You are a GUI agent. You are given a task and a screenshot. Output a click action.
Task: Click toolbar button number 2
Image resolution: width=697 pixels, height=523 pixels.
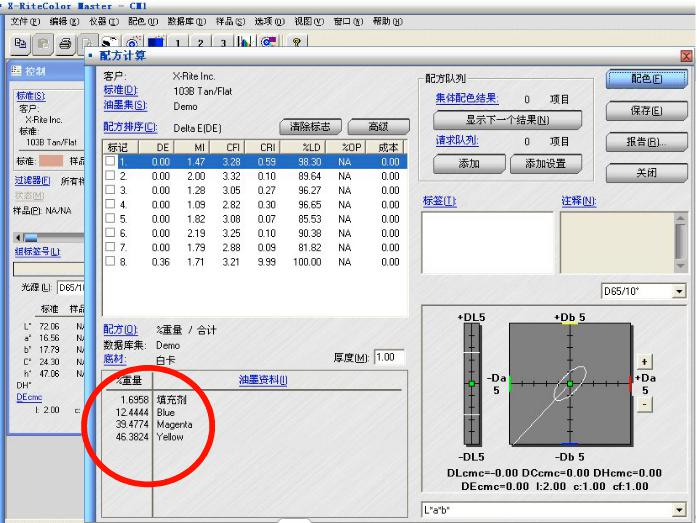[200, 42]
